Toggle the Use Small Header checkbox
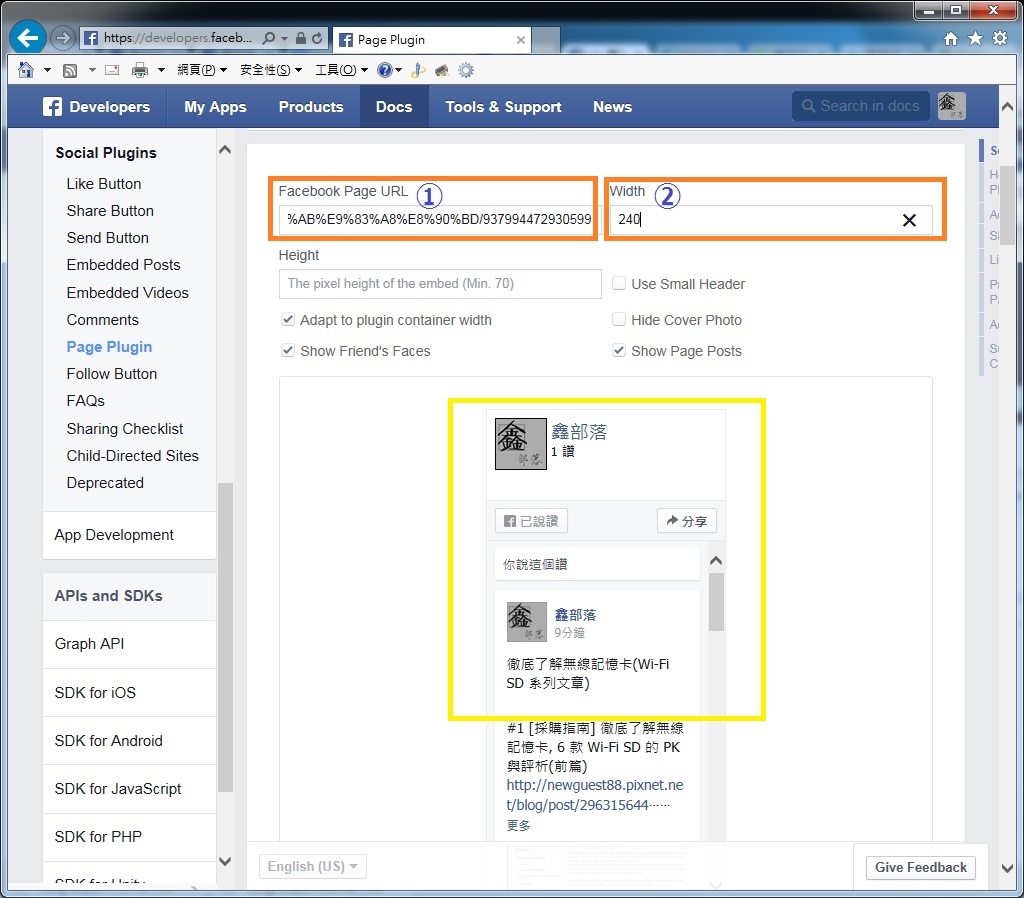The height and width of the screenshot is (898, 1024). click(x=618, y=283)
